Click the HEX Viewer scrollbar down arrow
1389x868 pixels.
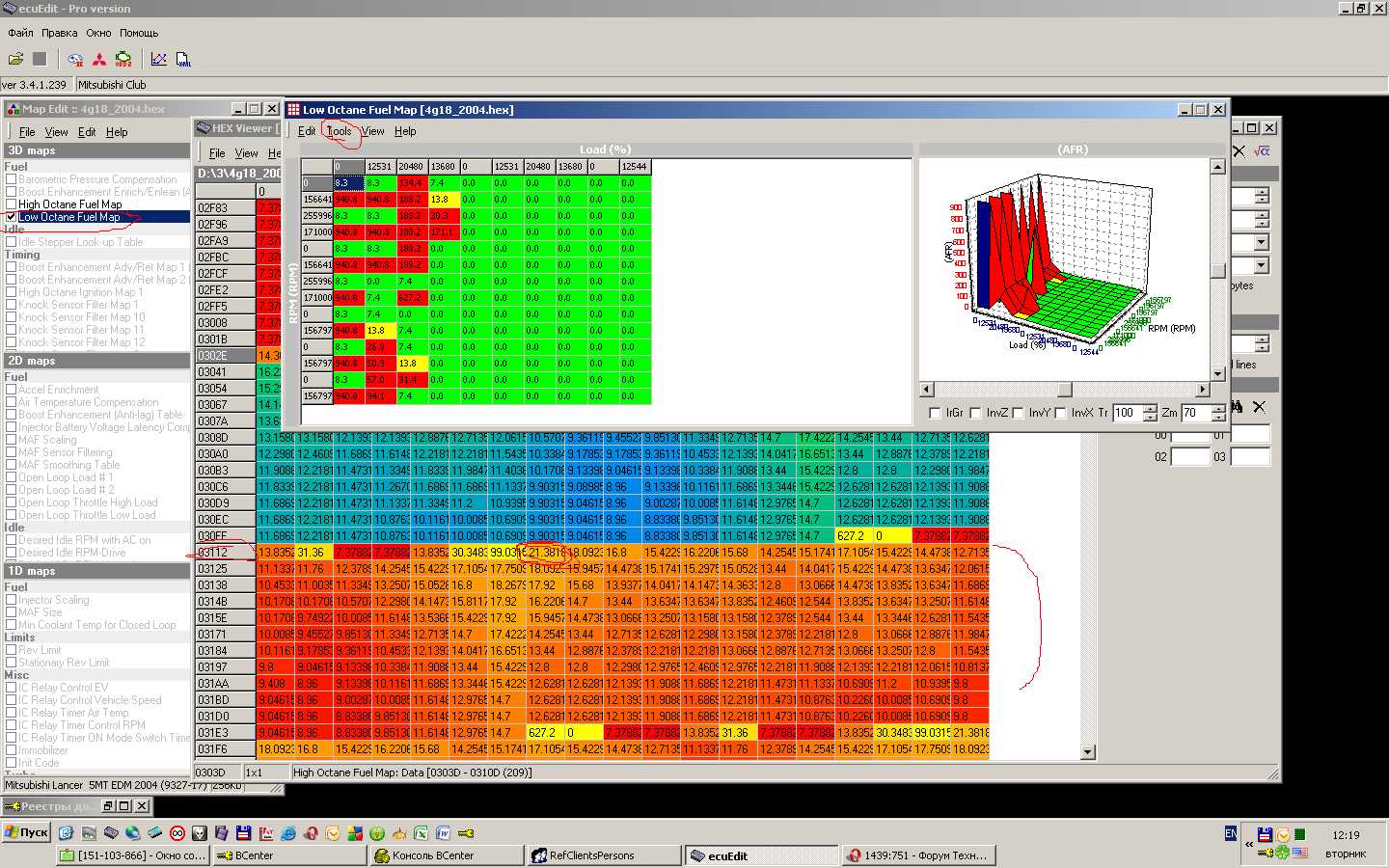(1088, 752)
